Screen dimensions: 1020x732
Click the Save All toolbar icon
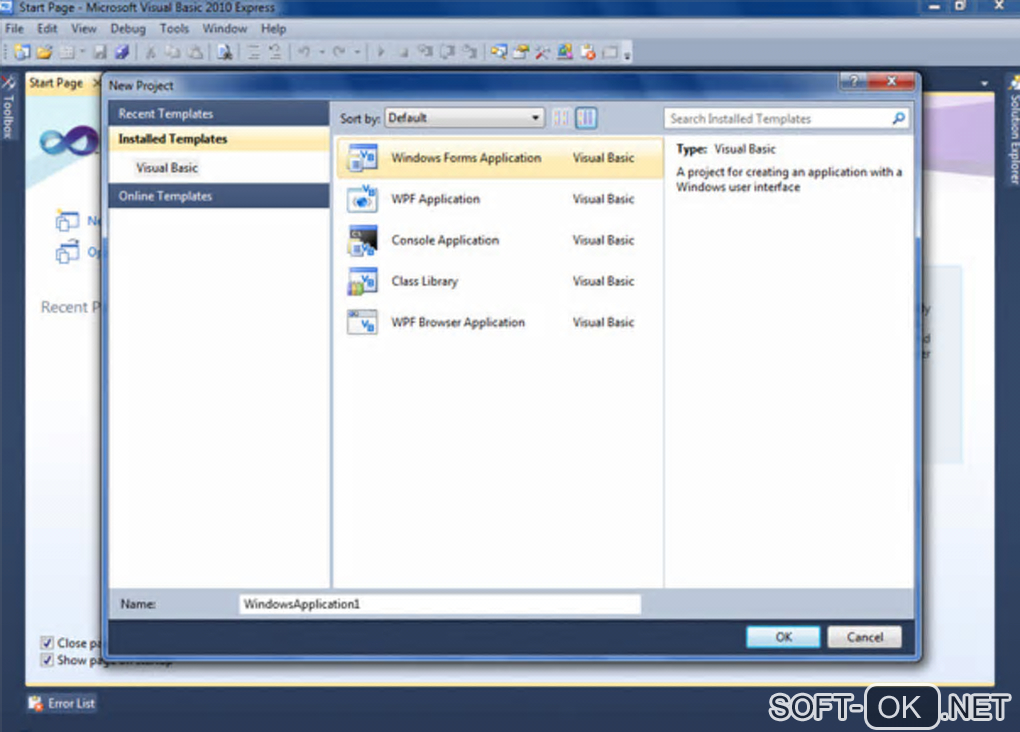[122, 52]
